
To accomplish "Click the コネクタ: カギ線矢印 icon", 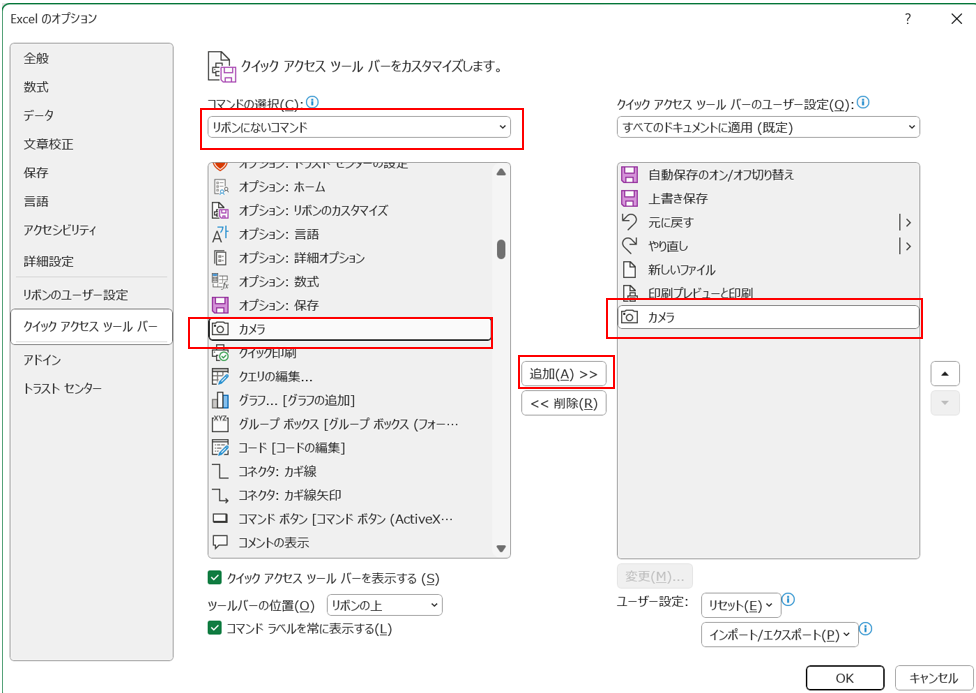I will pyautogui.click(x=220, y=495).
